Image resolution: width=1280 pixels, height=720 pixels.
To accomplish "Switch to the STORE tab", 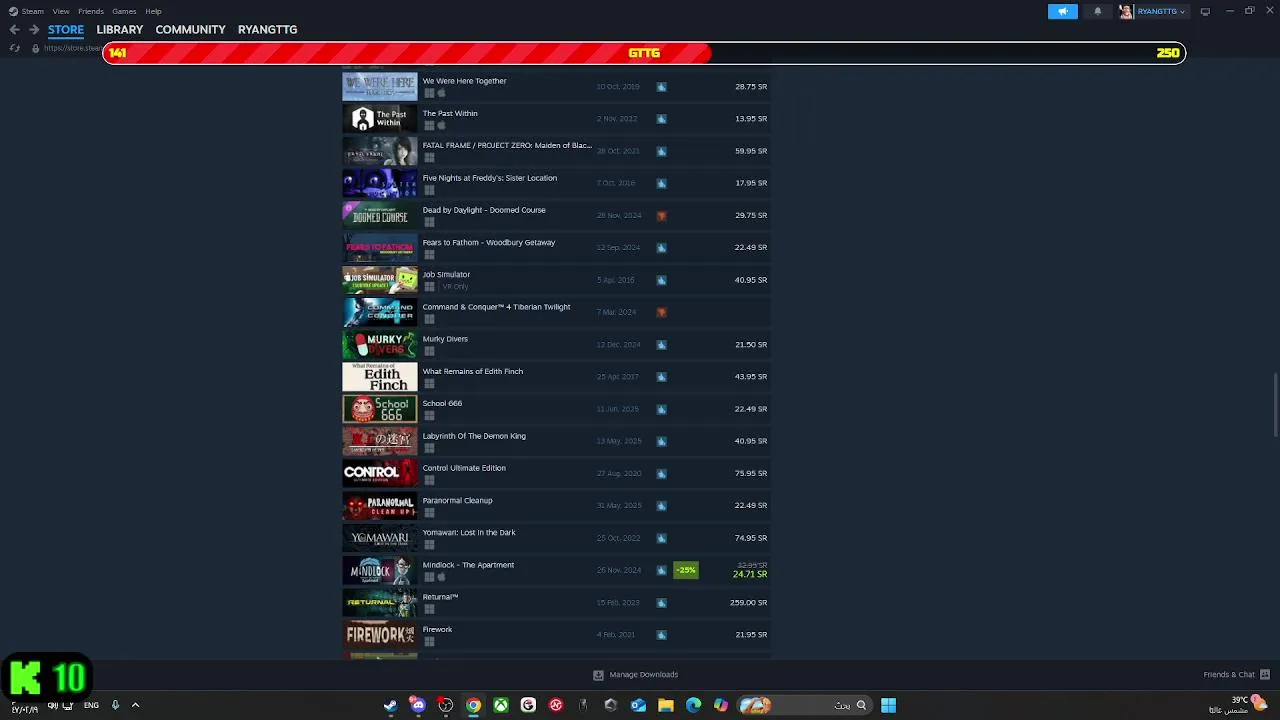I will [66, 30].
